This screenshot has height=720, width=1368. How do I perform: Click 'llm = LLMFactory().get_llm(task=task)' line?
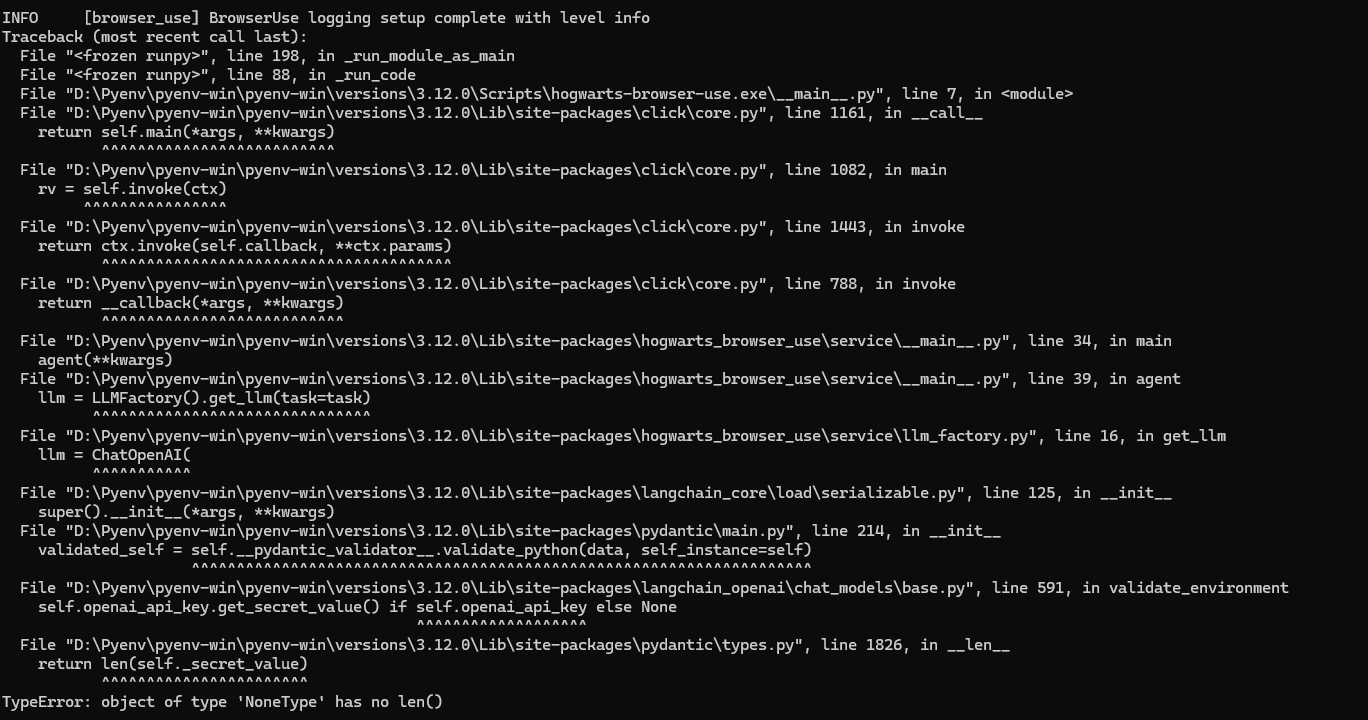(x=204, y=398)
